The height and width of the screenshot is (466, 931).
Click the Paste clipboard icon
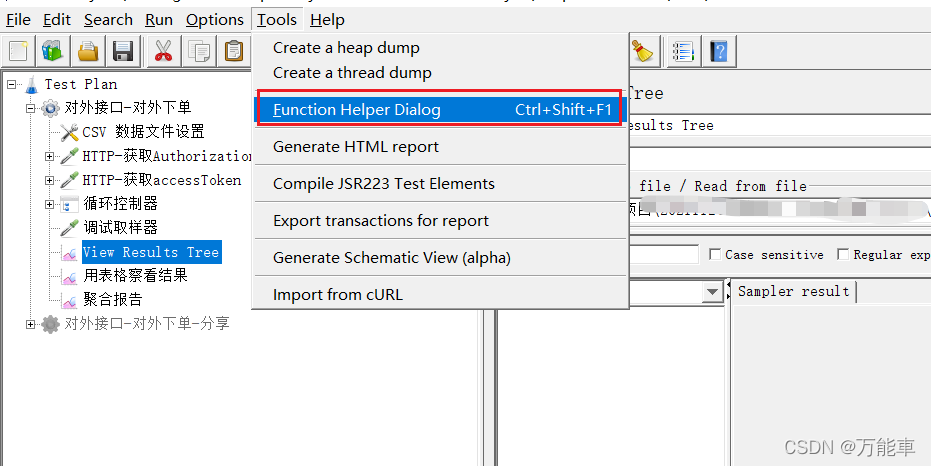pyautogui.click(x=234, y=51)
